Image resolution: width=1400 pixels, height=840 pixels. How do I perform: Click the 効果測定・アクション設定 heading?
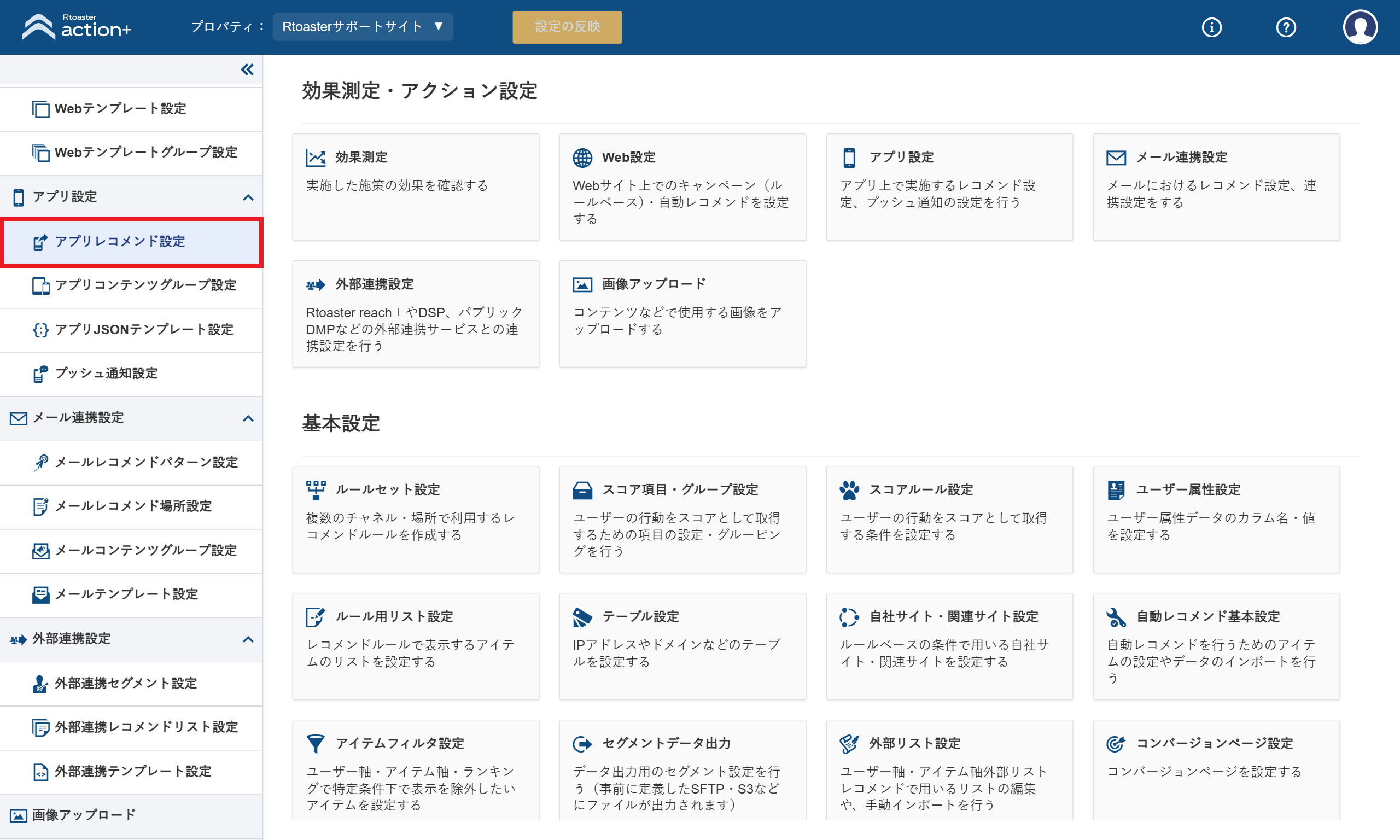click(x=420, y=91)
